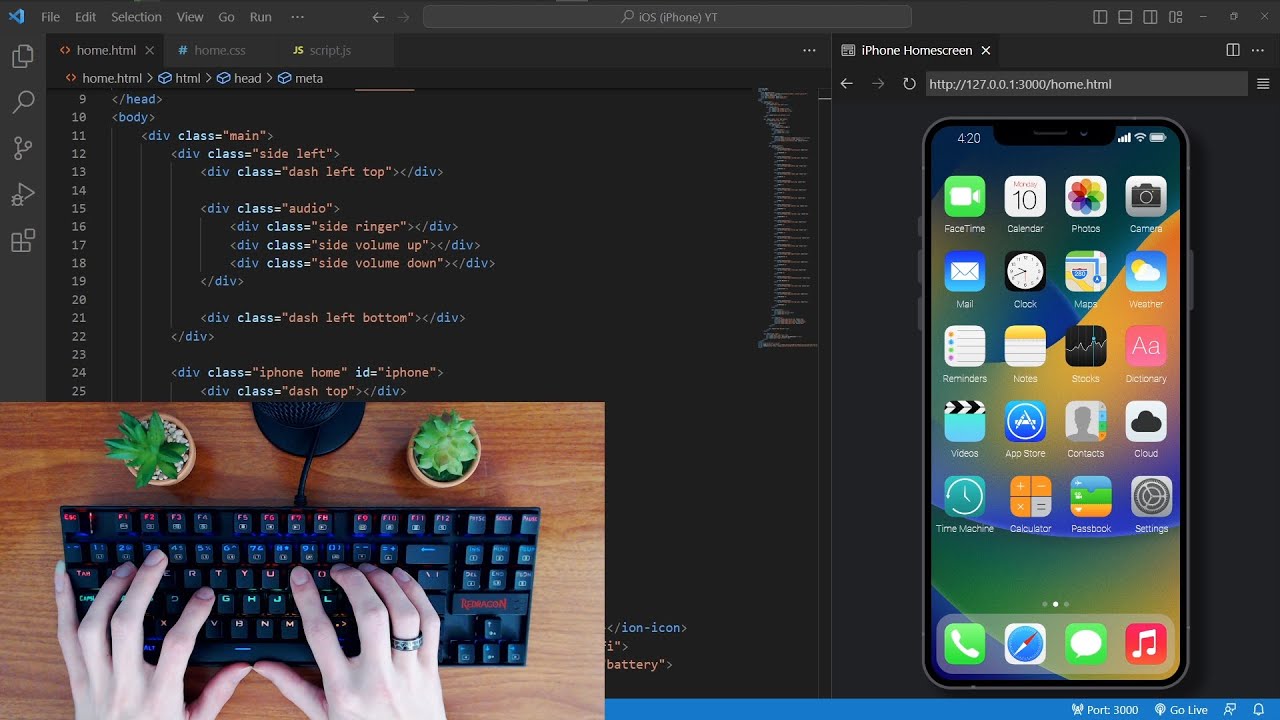Tap the Cloud app icon
This screenshot has width=1280, height=720.
pos(1146,422)
